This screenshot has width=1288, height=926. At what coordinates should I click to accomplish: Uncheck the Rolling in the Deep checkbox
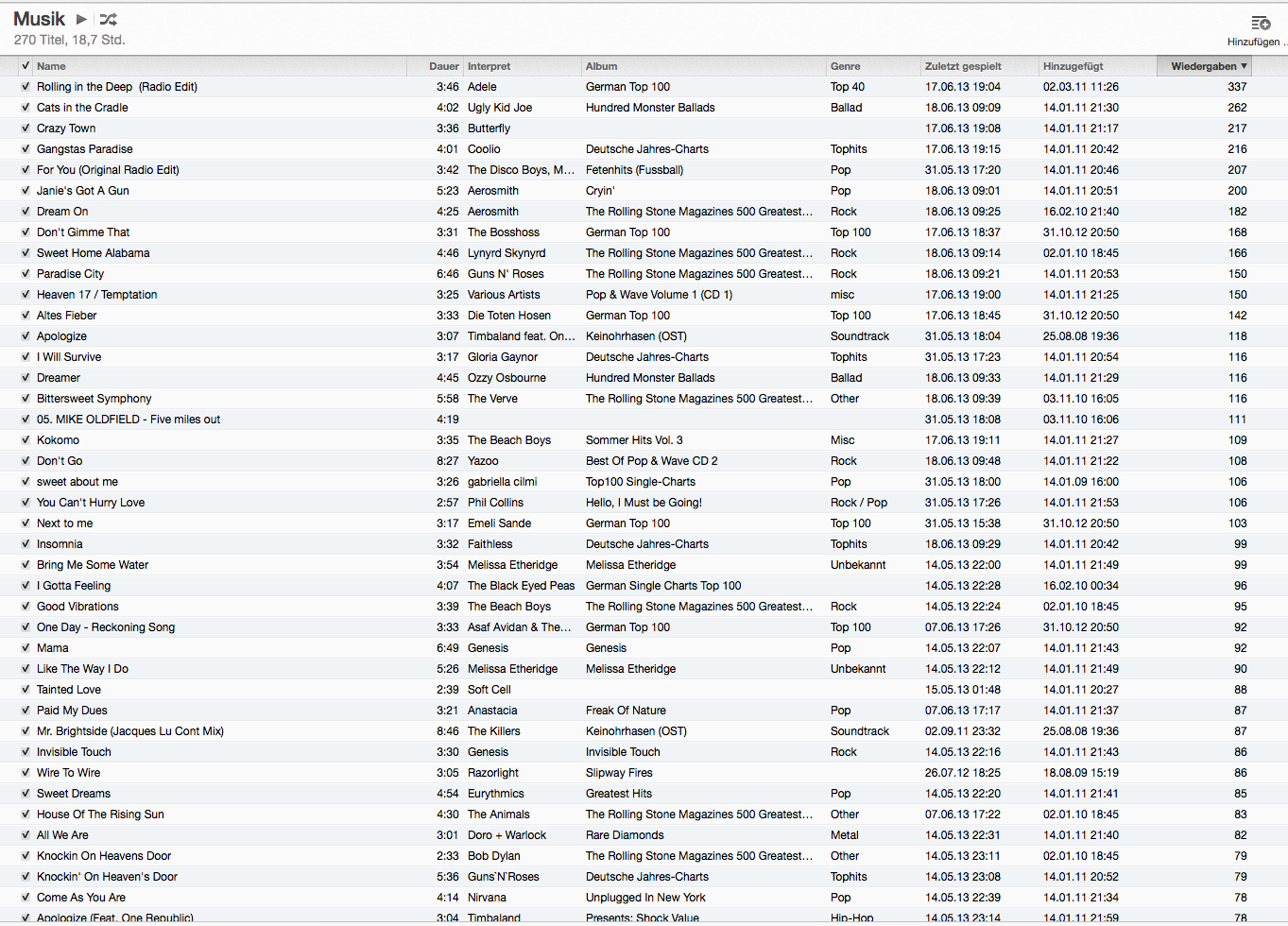[26, 87]
